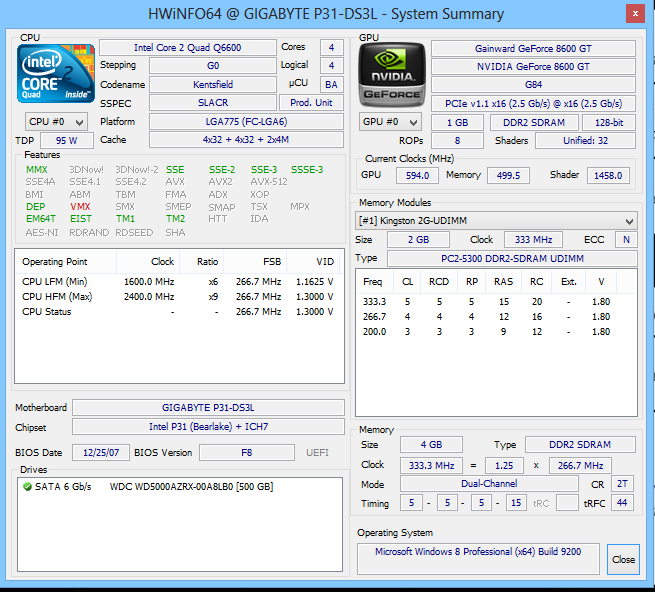Click the µCU value BA field

pos(331,84)
